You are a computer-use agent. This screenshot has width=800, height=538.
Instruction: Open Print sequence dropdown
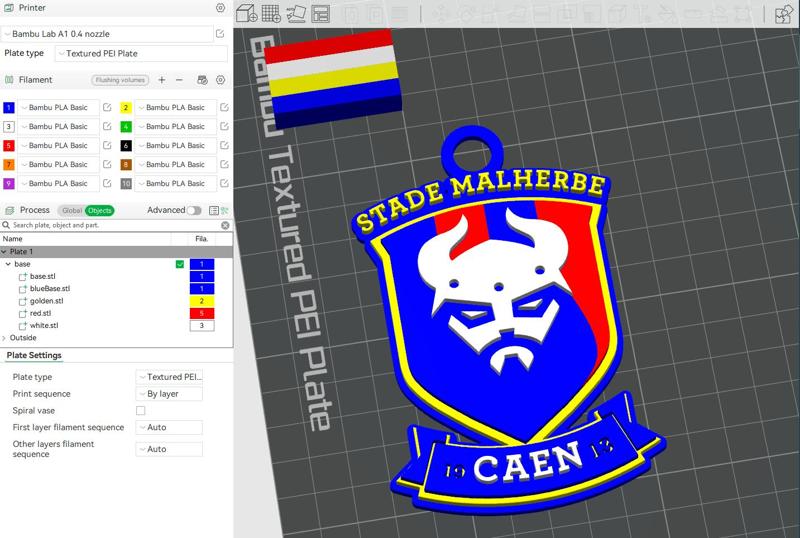169,394
